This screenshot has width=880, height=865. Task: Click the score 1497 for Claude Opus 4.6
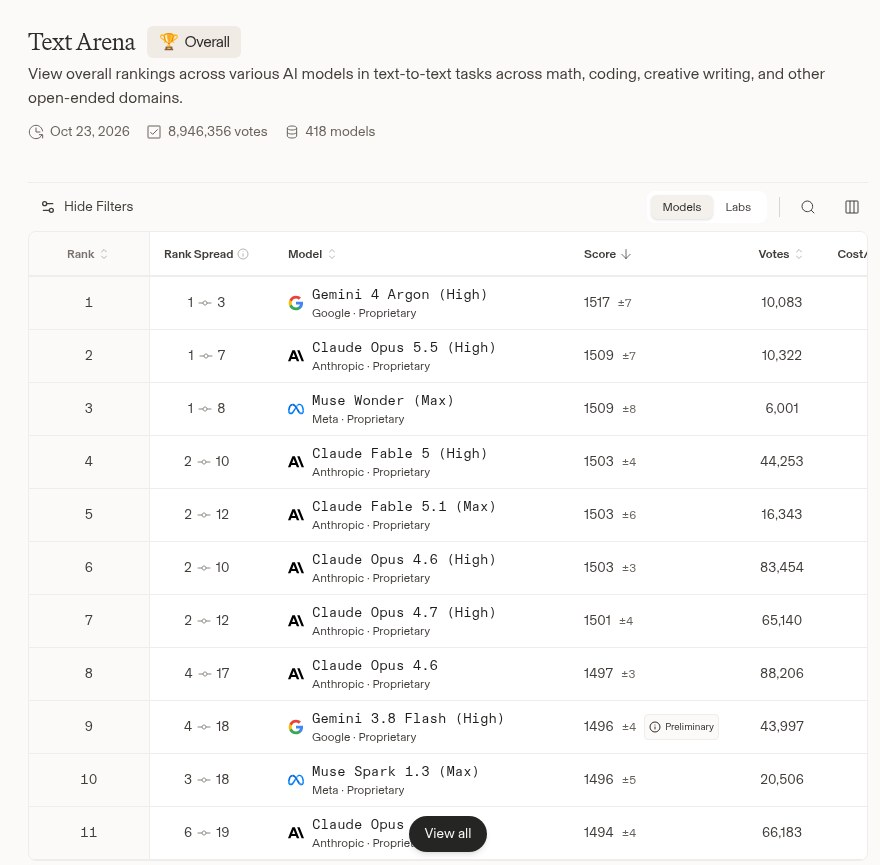click(x=598, y=674)
